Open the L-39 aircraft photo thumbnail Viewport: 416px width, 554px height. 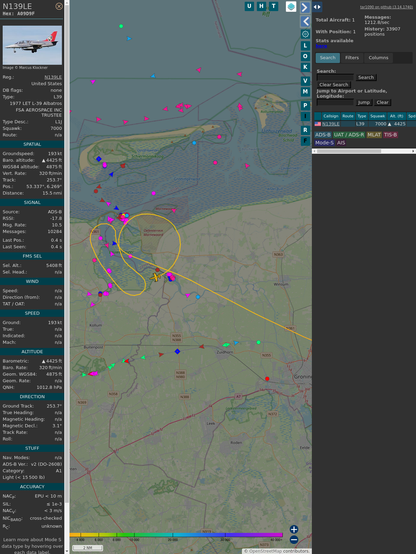click(32, 45)
